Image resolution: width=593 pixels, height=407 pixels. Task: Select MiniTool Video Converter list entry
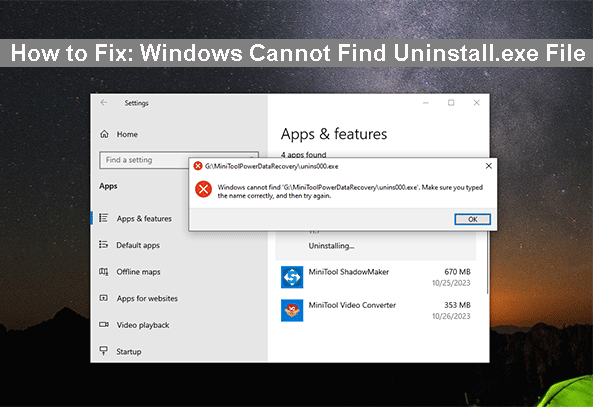376,310
